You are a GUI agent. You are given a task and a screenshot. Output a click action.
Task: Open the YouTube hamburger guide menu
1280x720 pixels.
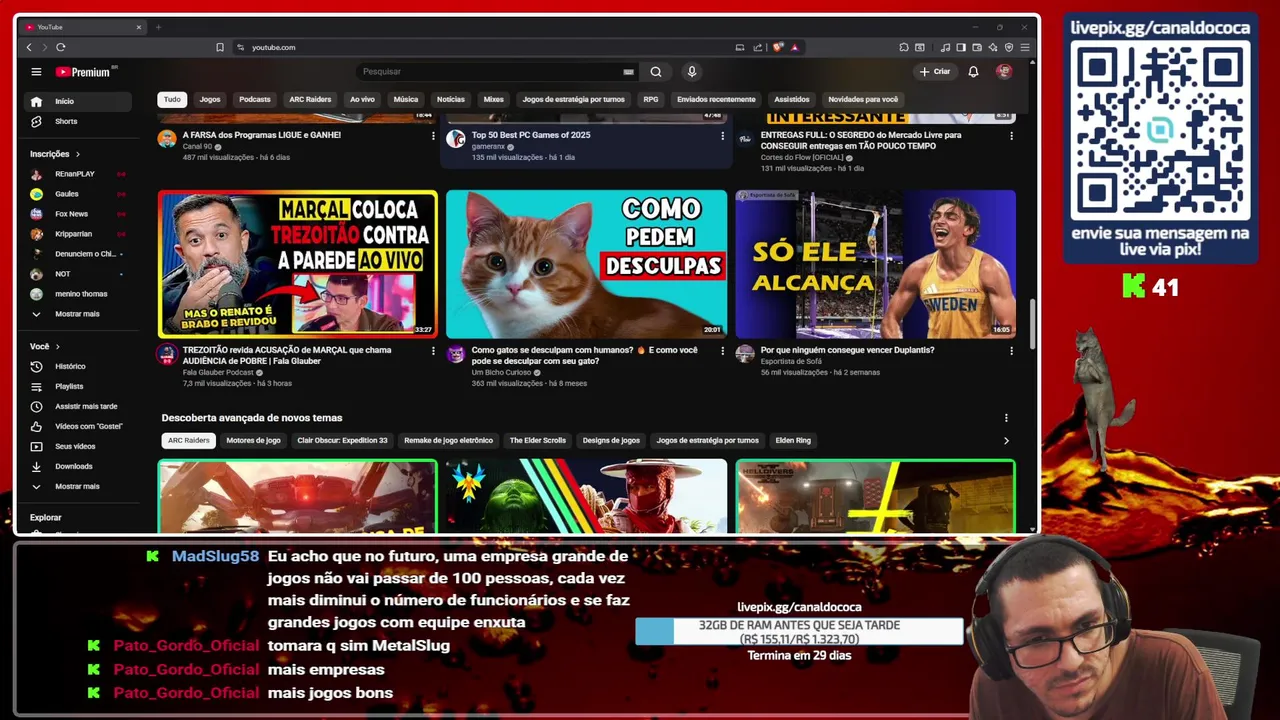coord(36,72)
